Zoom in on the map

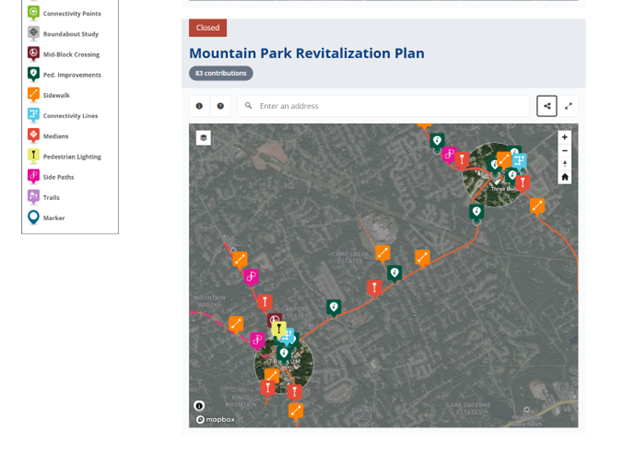tap(565, 137)
